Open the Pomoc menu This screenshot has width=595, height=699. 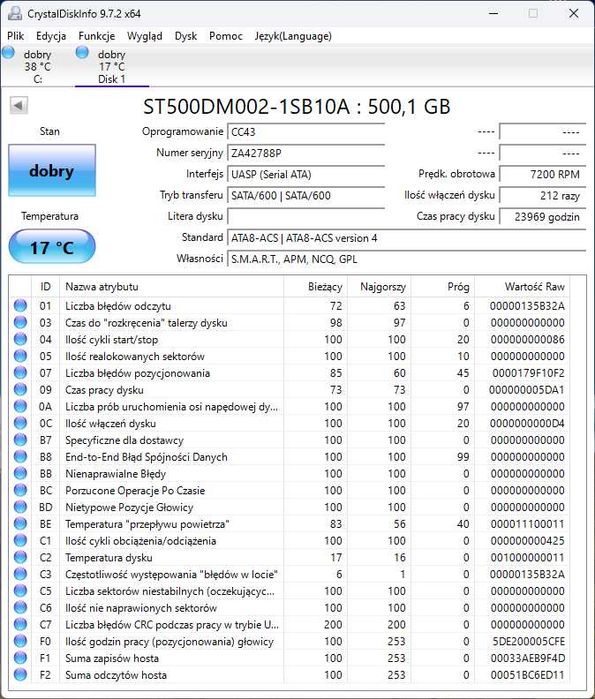pos(226,36)
